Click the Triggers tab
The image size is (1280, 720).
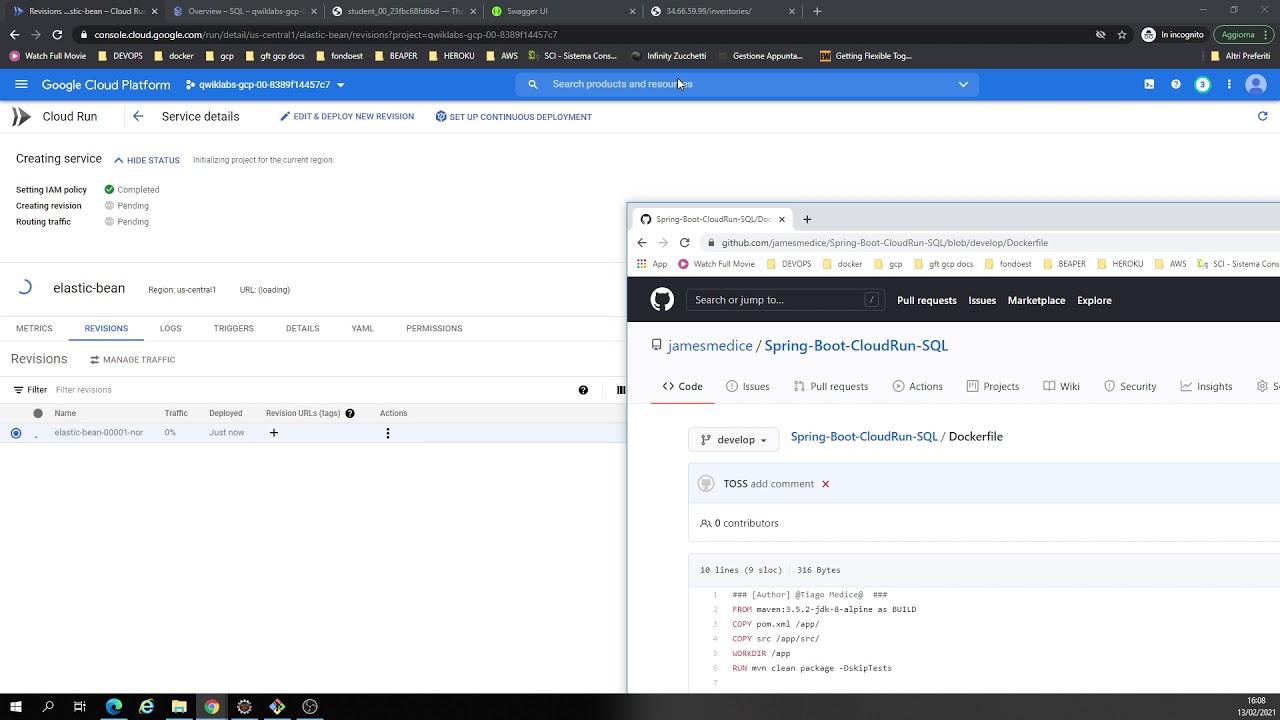[x=233, y=328]
